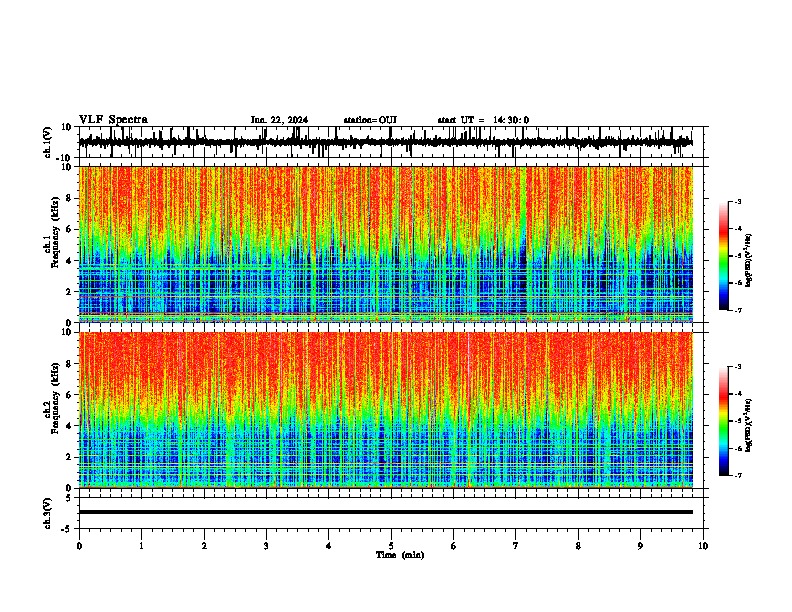The height and width of the screenshot is (612, 792).
Task: Click time axis tick label '0'
Action: [x=79, y=546]
